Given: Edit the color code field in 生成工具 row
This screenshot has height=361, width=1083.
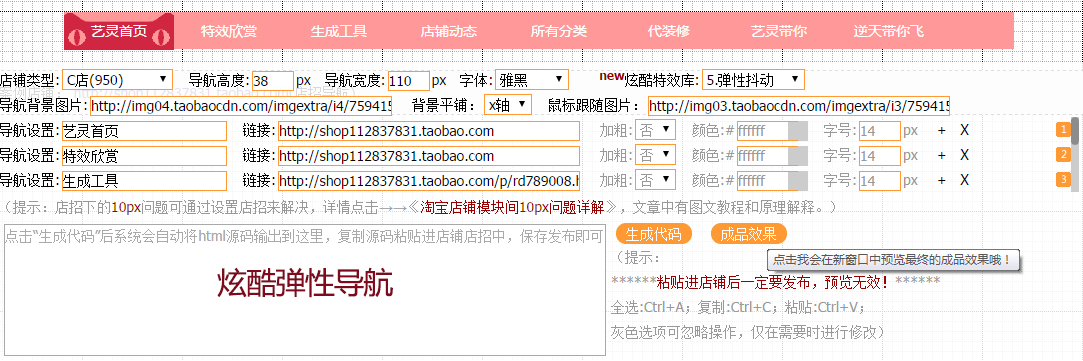Looking at the screenshot, I should (763, 181).
